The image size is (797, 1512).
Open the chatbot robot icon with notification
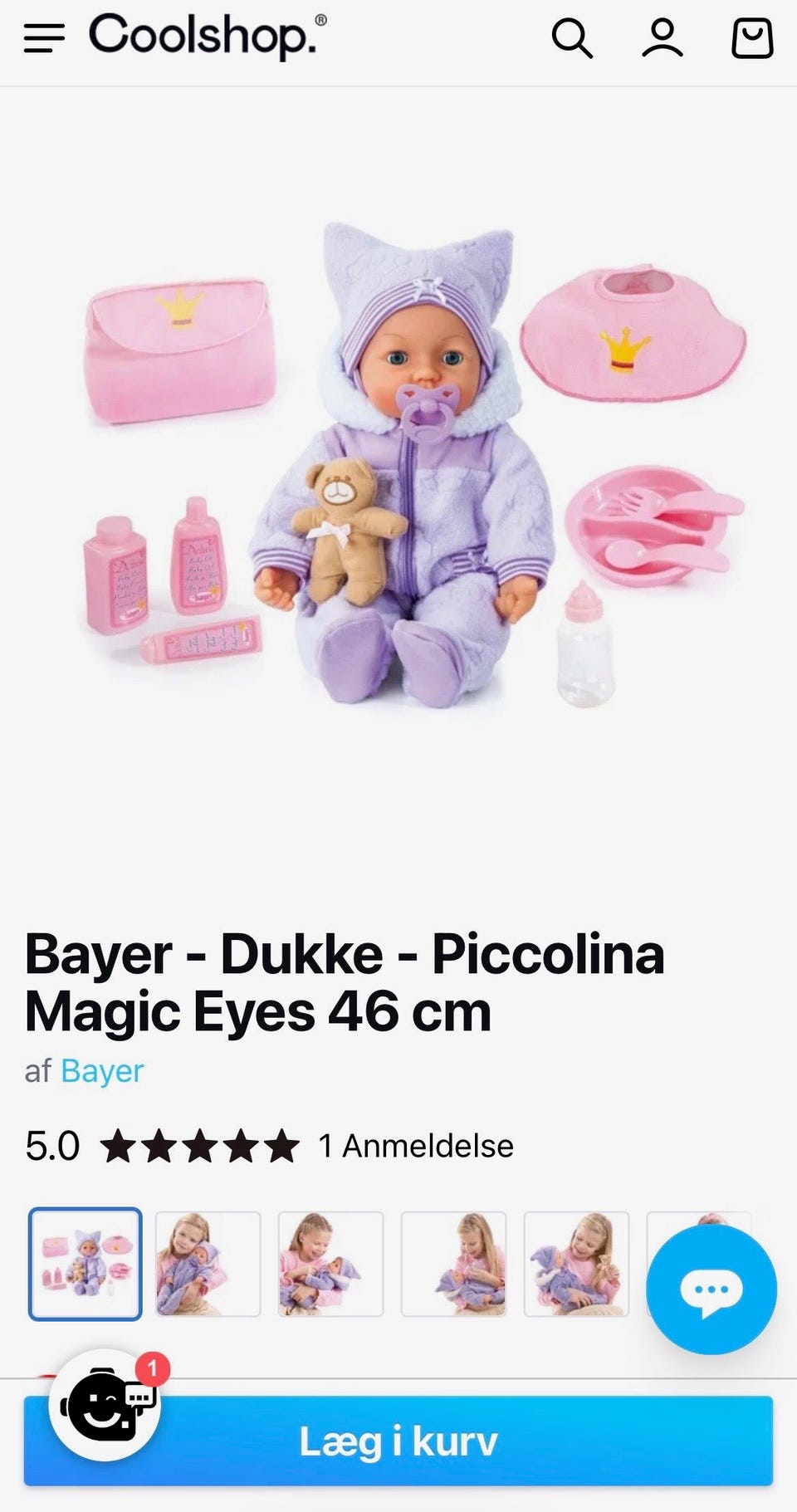click(105, 1405)
